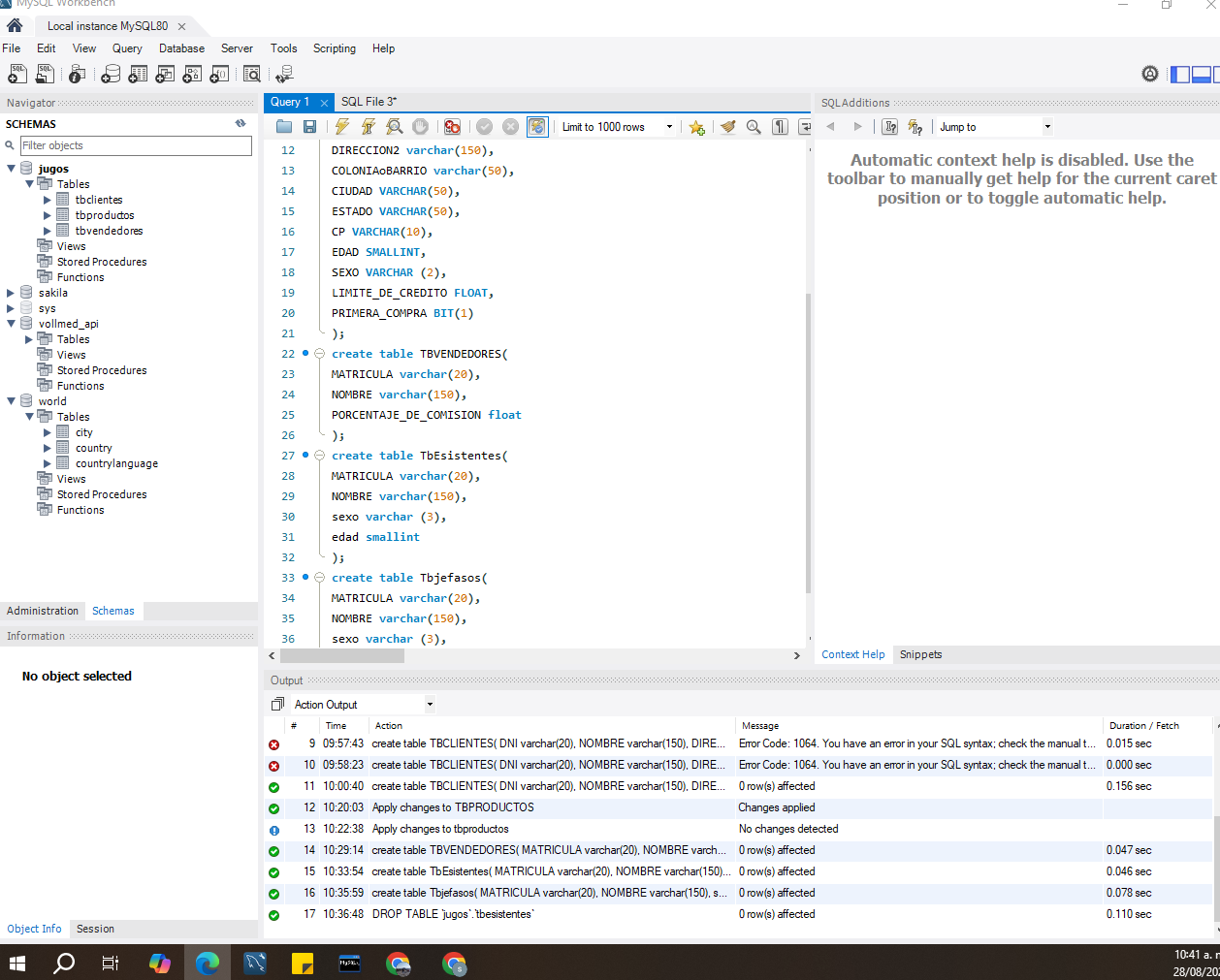1220x980 pixels.
Task: Switch to the Administration tab
Action: pos(43,611)
